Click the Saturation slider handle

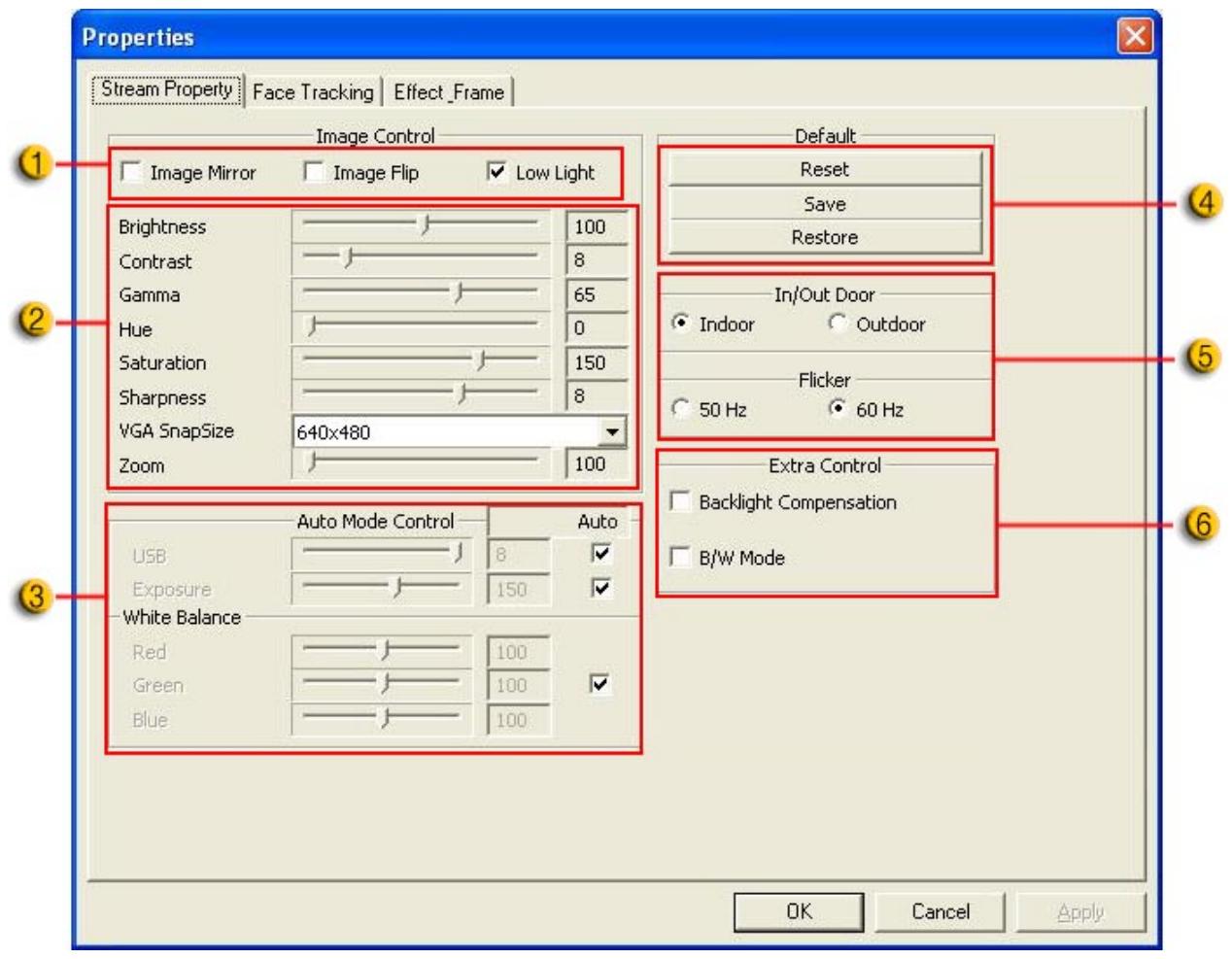(x=481, y=361)
